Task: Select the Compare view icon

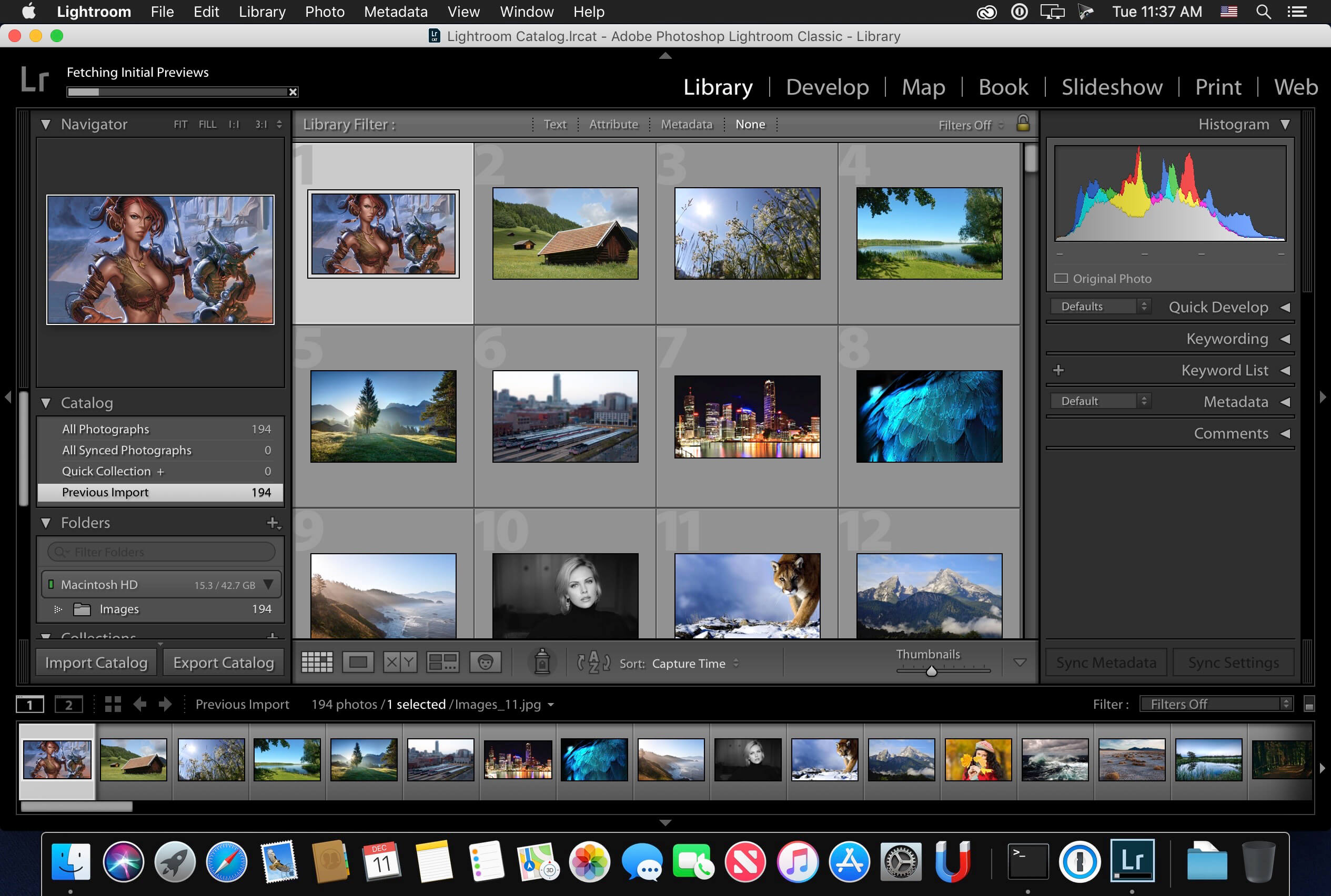Action: coord(399,663)
